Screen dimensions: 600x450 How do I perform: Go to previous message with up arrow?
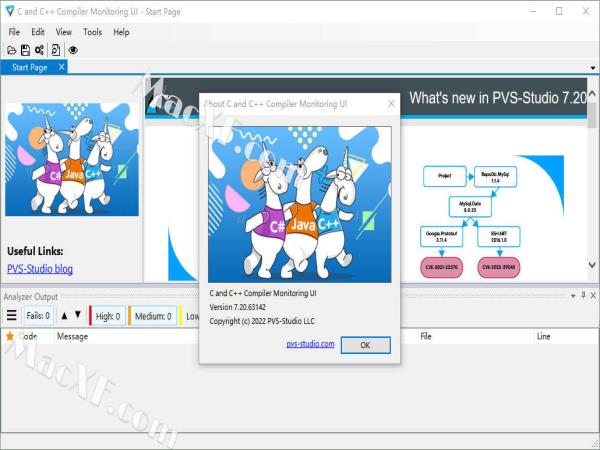coord(64,316)
